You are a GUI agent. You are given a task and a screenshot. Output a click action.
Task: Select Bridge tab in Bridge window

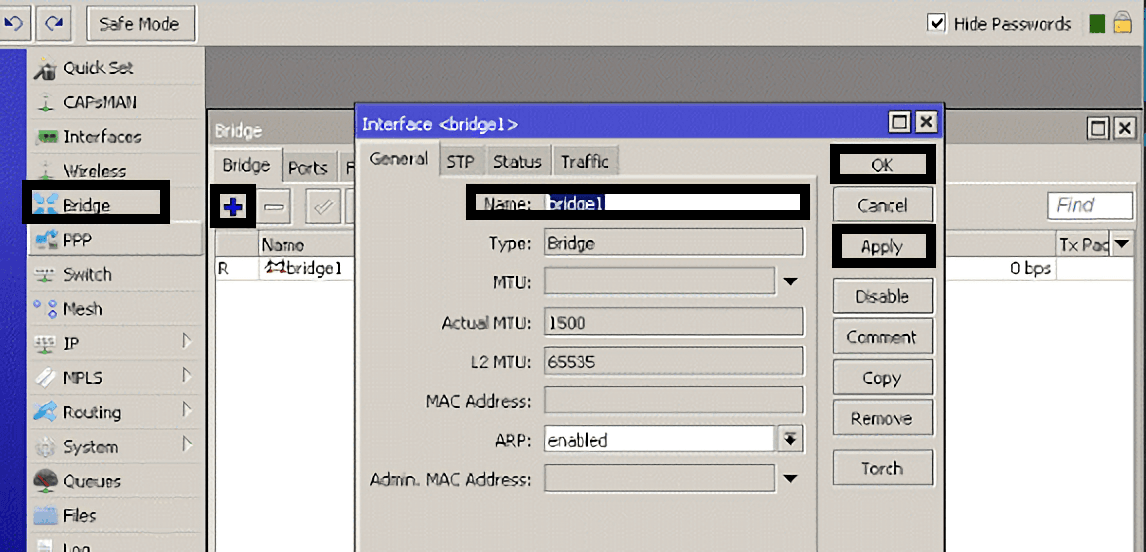(x=246, y=166)
